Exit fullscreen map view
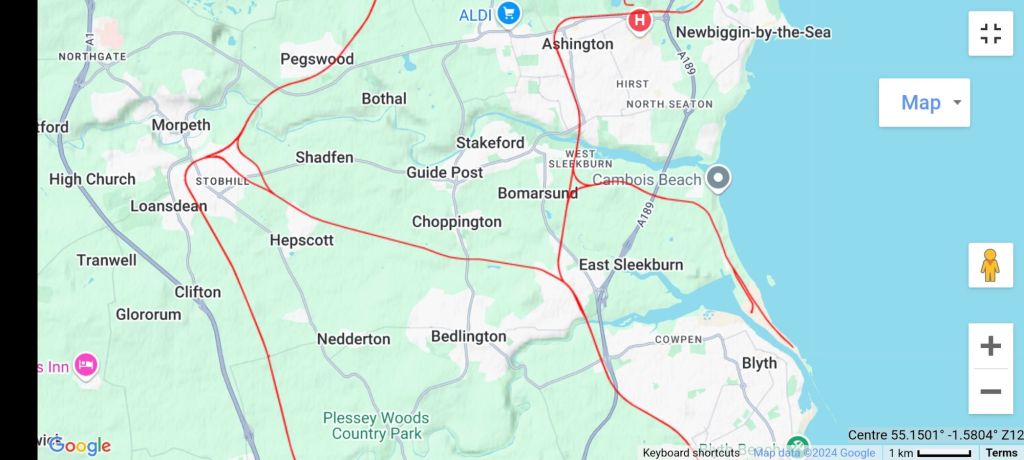Screen dimensions: 1024x460 tap(991, 33)
